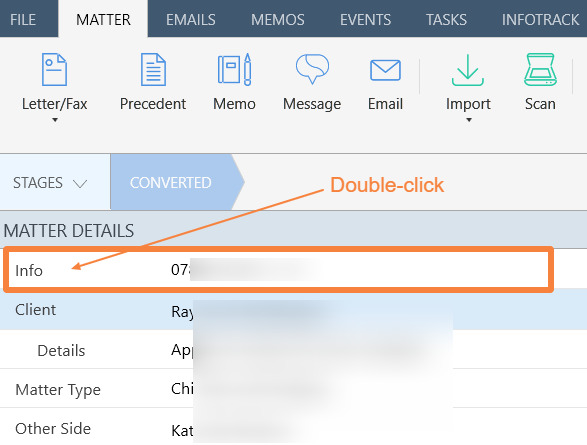Screen dimensions: 587x445
Task: Go to the EVENTS tab
Action: [365, 19]
